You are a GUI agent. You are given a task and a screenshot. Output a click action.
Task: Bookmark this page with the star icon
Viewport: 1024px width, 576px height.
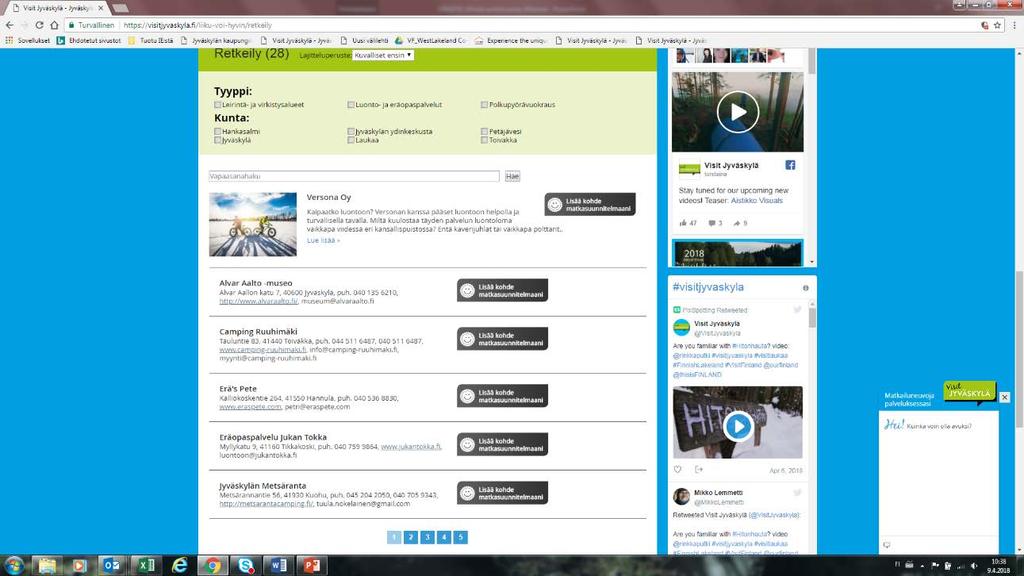click(997, 25)
